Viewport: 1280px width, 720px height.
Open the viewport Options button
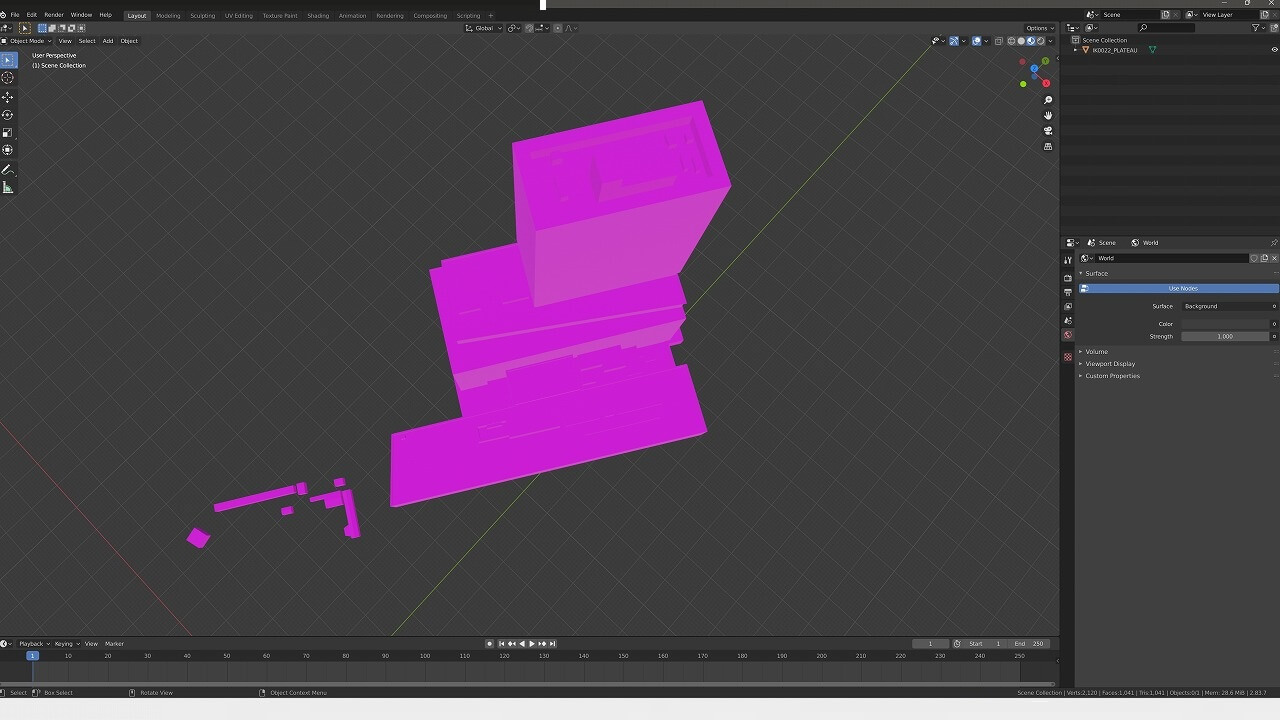click(x=1037, y=28)
